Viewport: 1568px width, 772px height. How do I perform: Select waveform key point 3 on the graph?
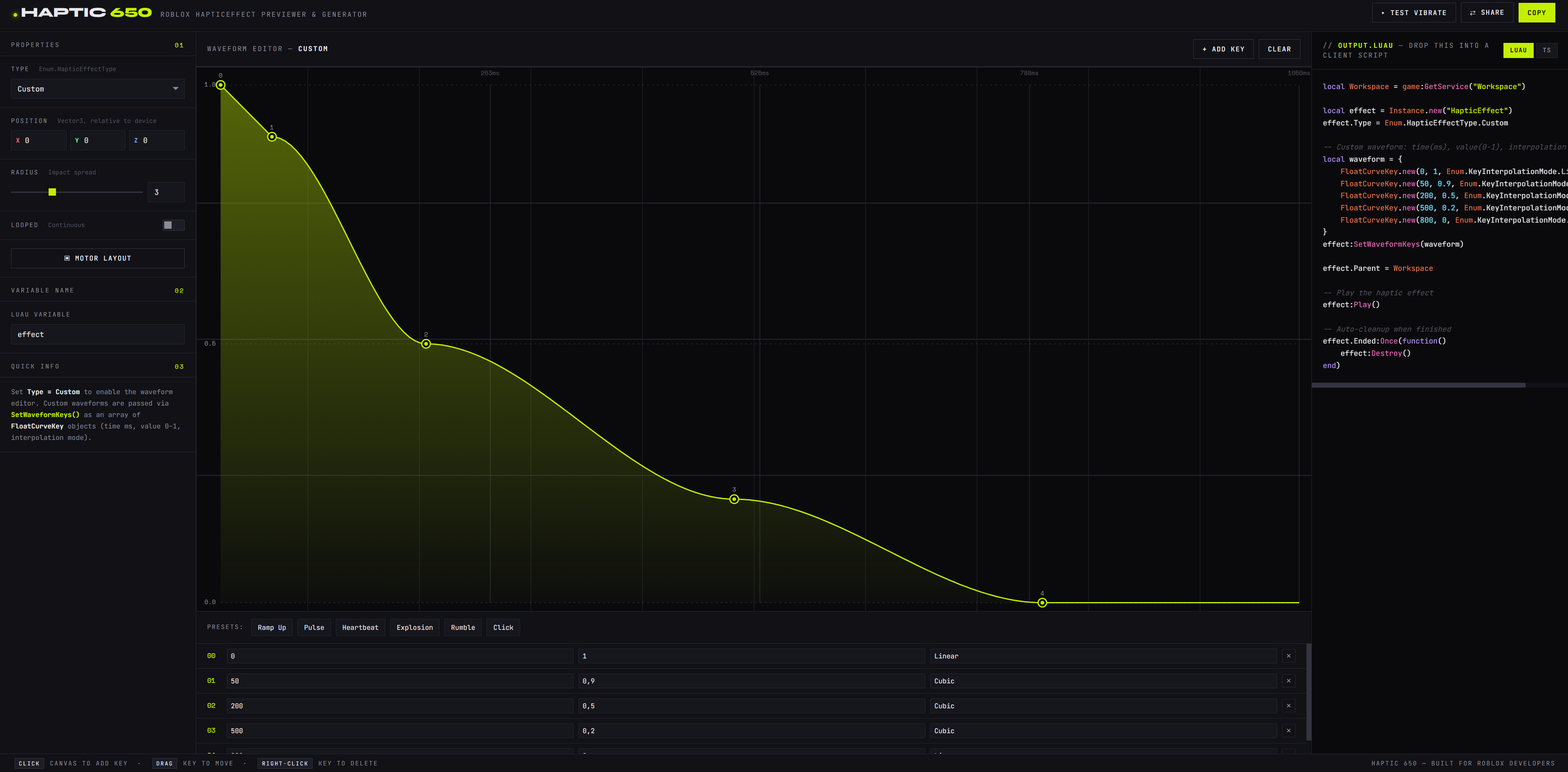click(734, 499)
